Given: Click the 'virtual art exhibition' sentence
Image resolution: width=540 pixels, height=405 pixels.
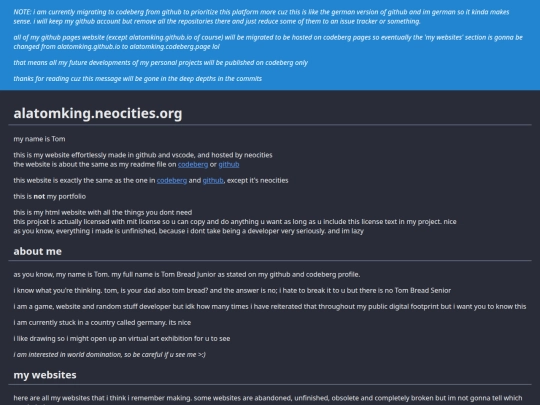Looking at the screenshot, I should click(122, 339).
